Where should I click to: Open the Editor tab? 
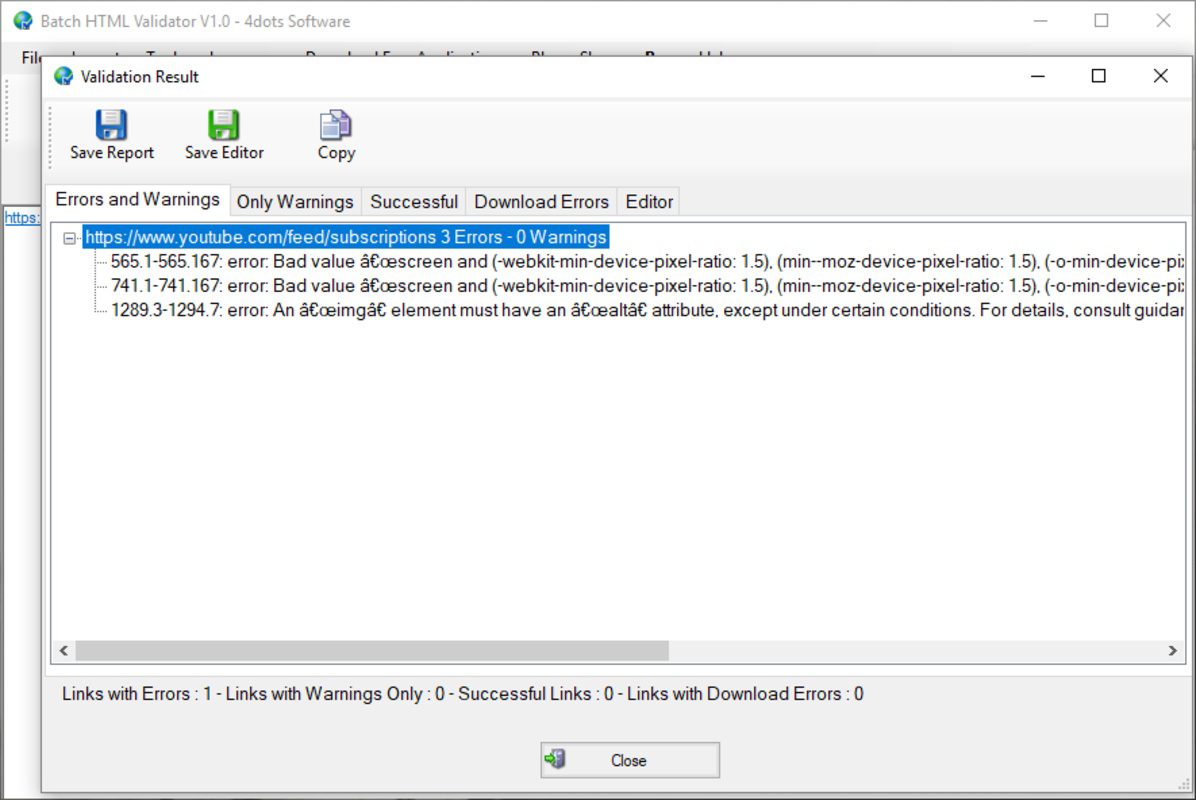coord(649,202)
